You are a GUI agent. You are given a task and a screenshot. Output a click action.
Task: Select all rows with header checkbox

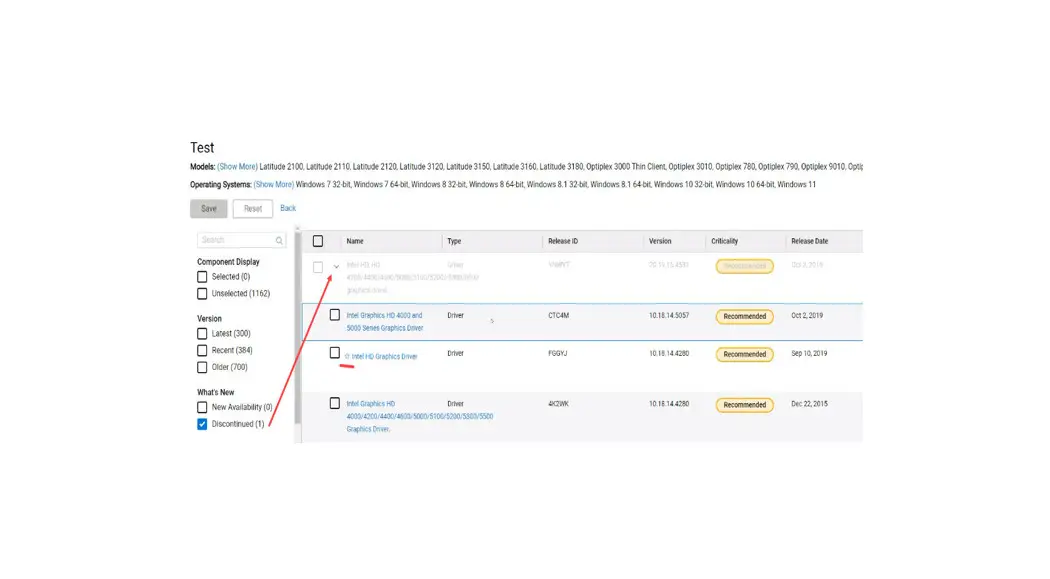[x=318, y=241]
